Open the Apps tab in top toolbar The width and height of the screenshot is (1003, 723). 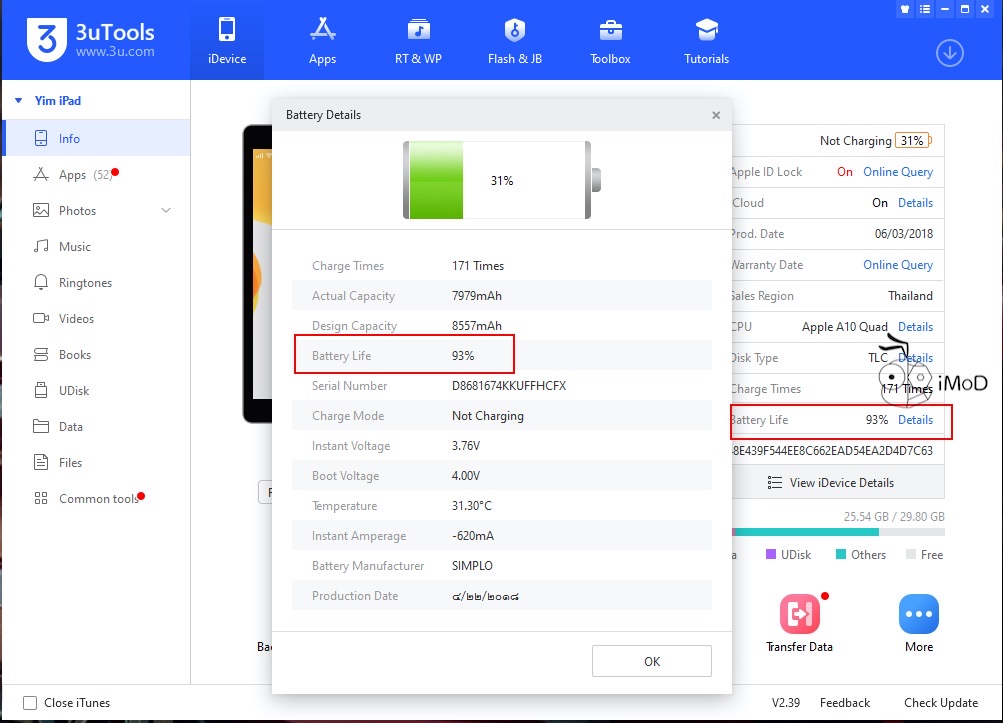point(322,40)
